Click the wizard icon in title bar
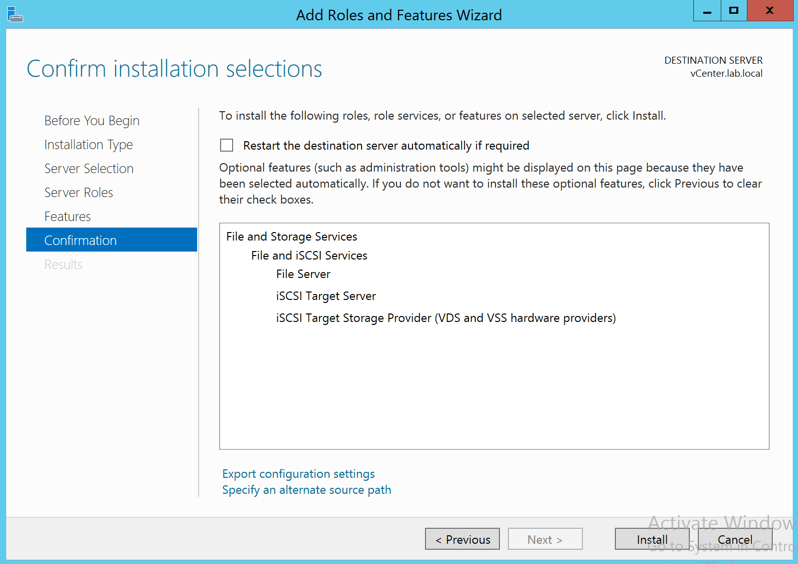 tap(14, 14)
